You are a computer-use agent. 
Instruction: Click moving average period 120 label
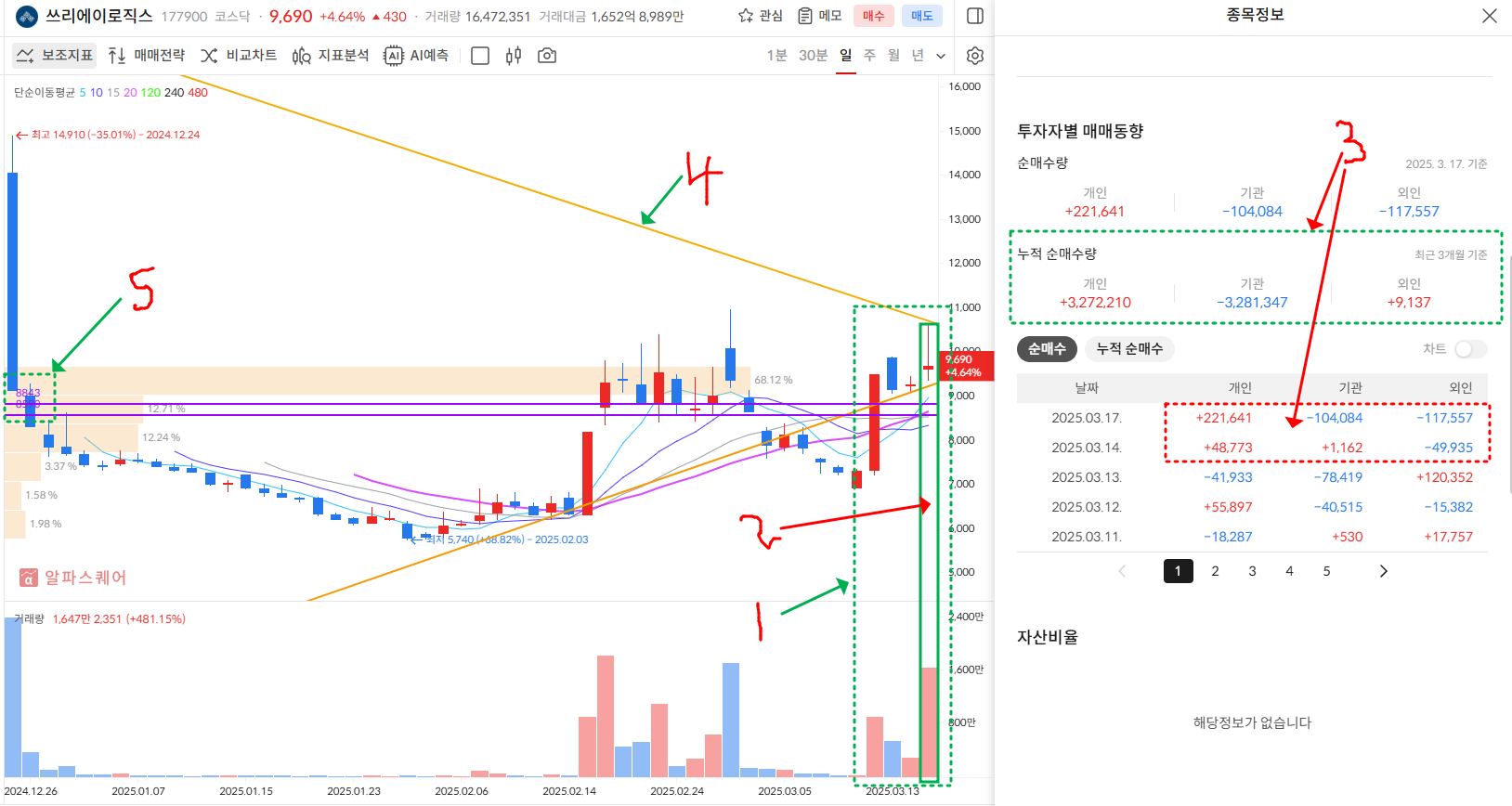(150, 93)
